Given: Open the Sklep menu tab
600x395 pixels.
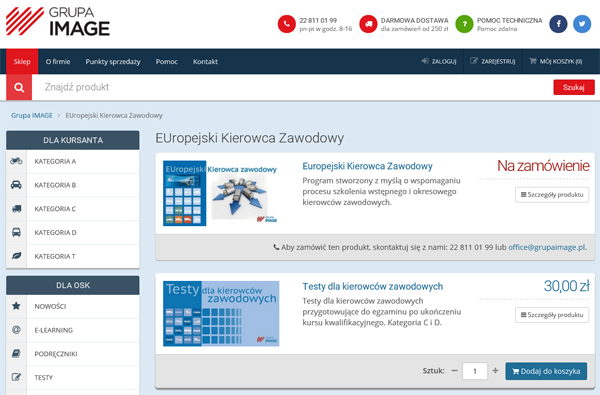Looking at the screenshot, I should tap(22, 61).
